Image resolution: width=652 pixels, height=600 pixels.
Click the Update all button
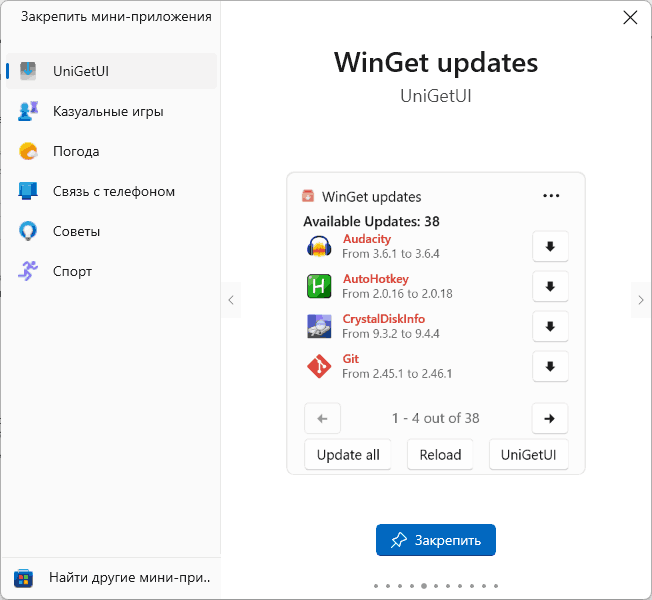tap(348, 454)
